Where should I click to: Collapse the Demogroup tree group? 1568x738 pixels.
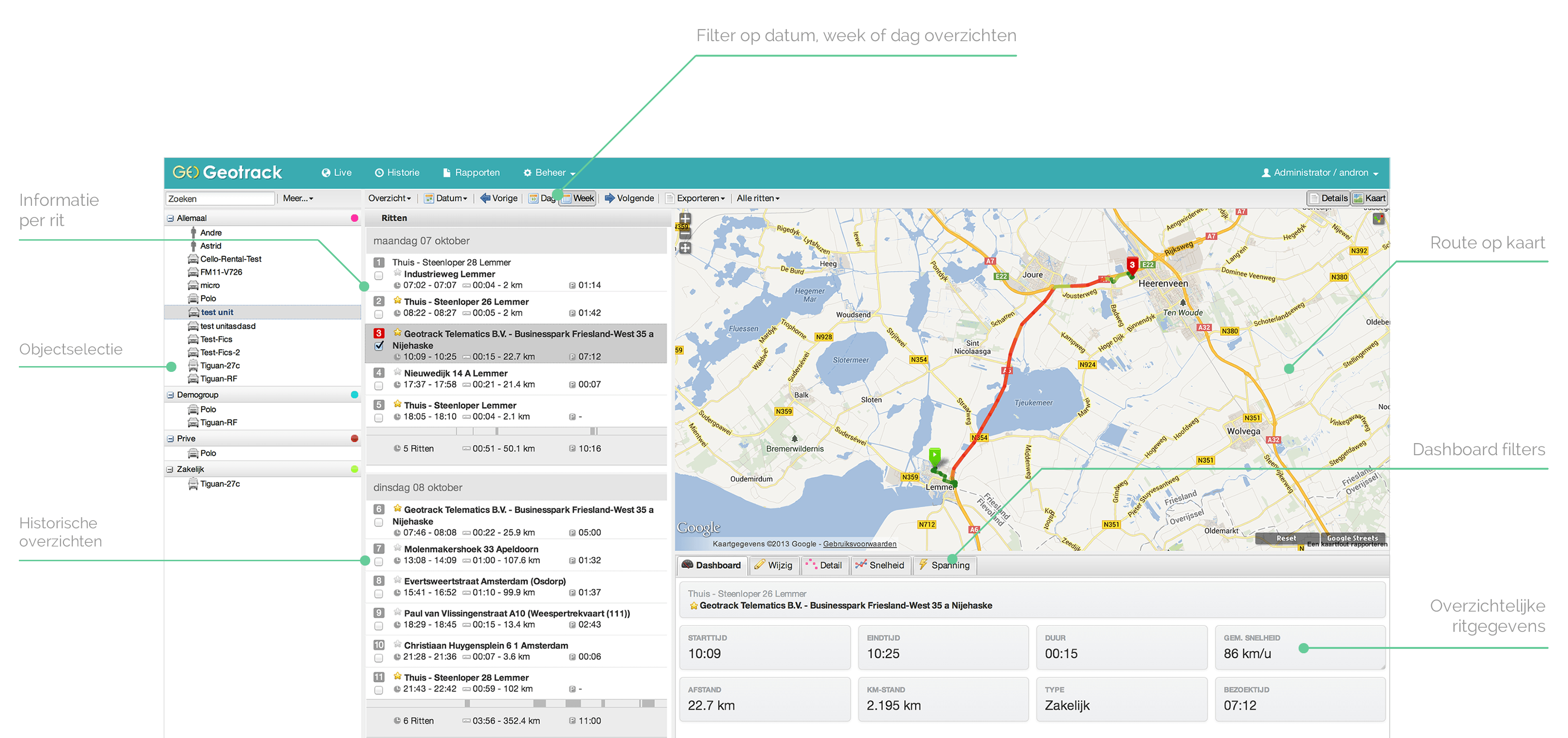pyautogui.click(x=171, y=395)
